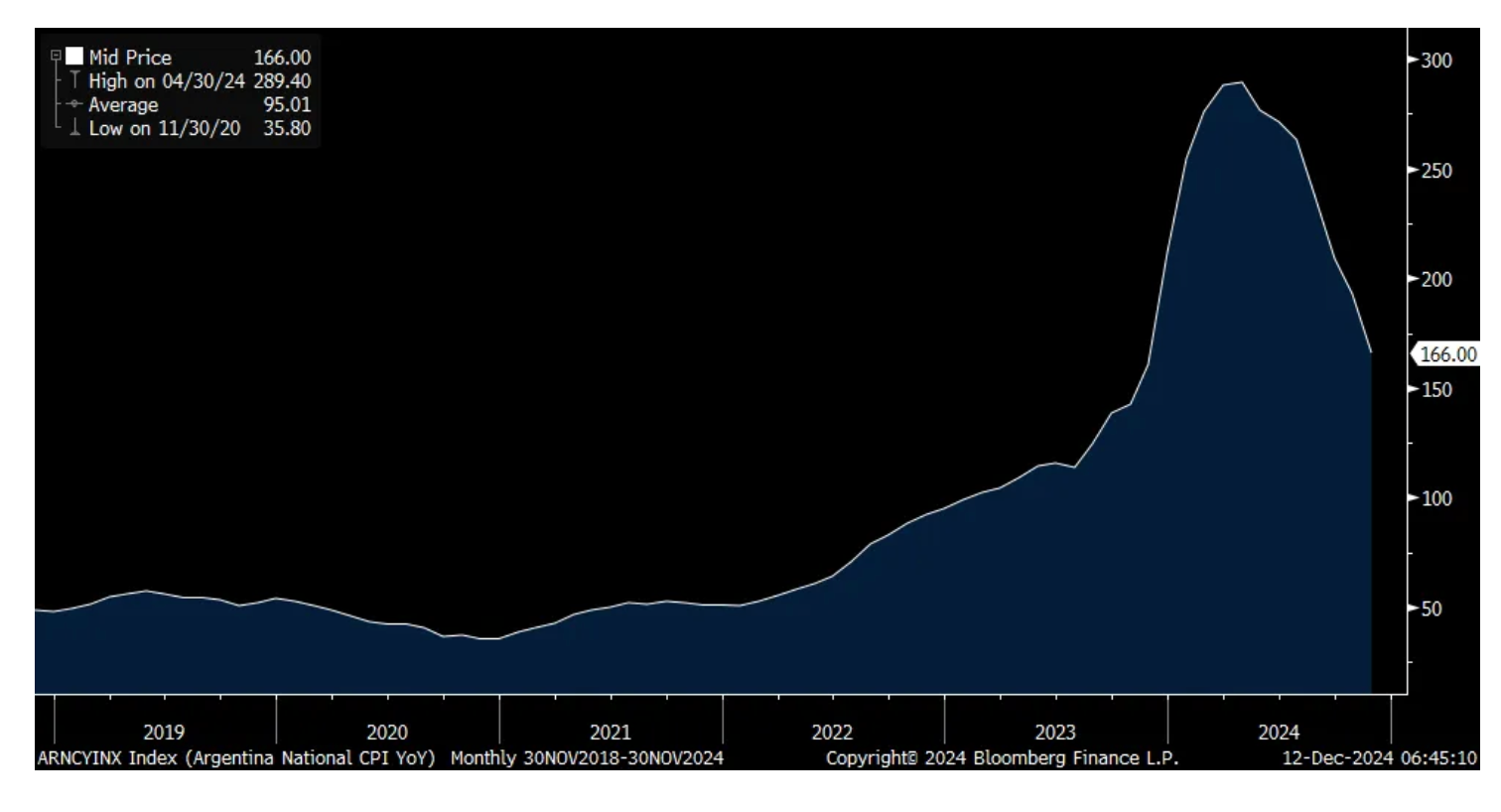Click the chart peak near 289.40
This screenshot has width=1501, height=812.
click(1241, 82)
